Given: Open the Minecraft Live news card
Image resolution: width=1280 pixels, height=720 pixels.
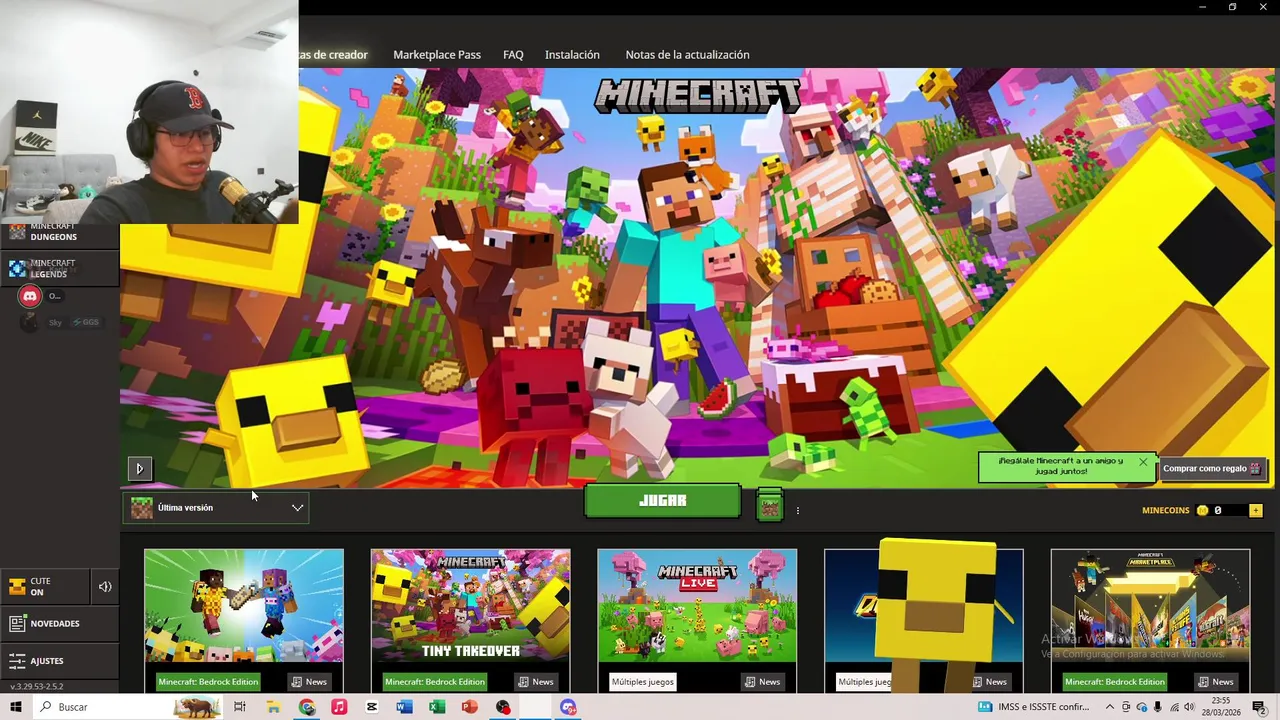Looking at the screenshot, I should [x=697, y=606].
